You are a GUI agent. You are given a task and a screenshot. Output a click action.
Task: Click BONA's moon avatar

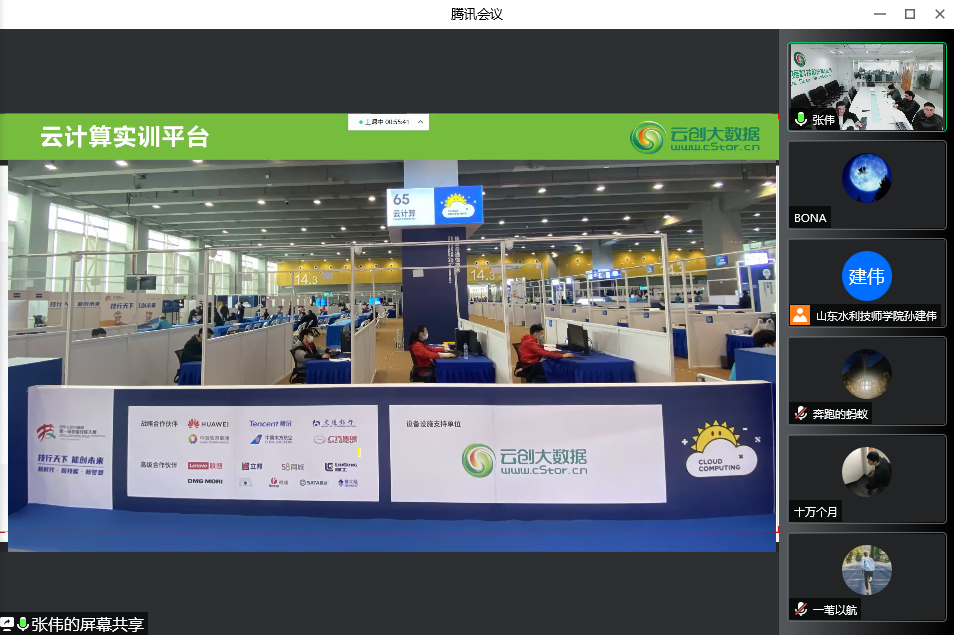pos(866,178)
